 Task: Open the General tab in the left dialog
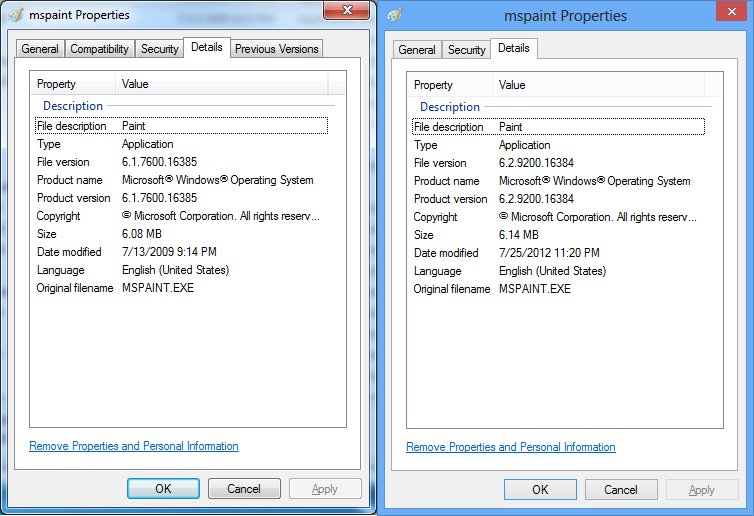[40, 49]
